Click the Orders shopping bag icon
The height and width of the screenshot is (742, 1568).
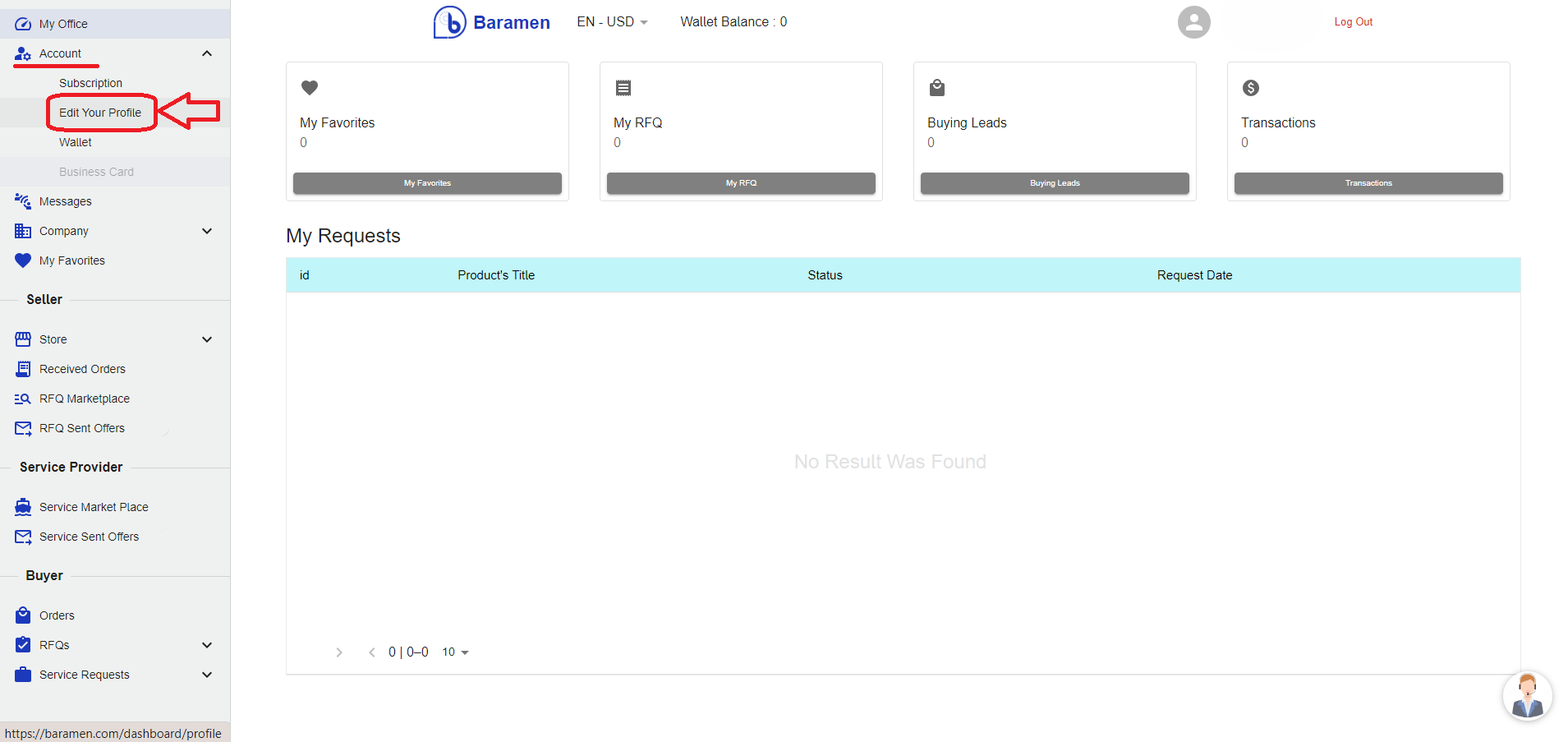click(23, 615)
